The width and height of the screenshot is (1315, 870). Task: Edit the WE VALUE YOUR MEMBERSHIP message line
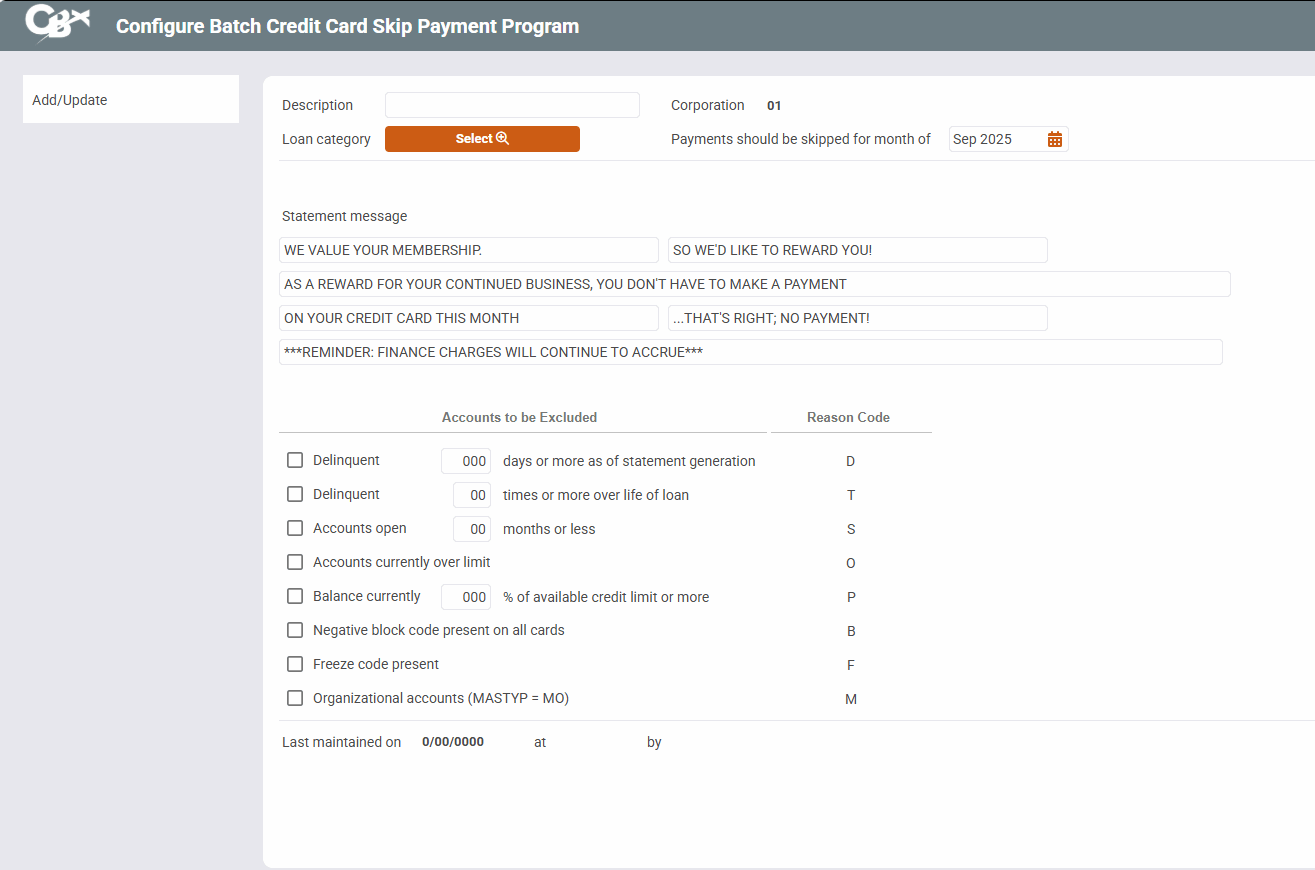coord(468,250)
